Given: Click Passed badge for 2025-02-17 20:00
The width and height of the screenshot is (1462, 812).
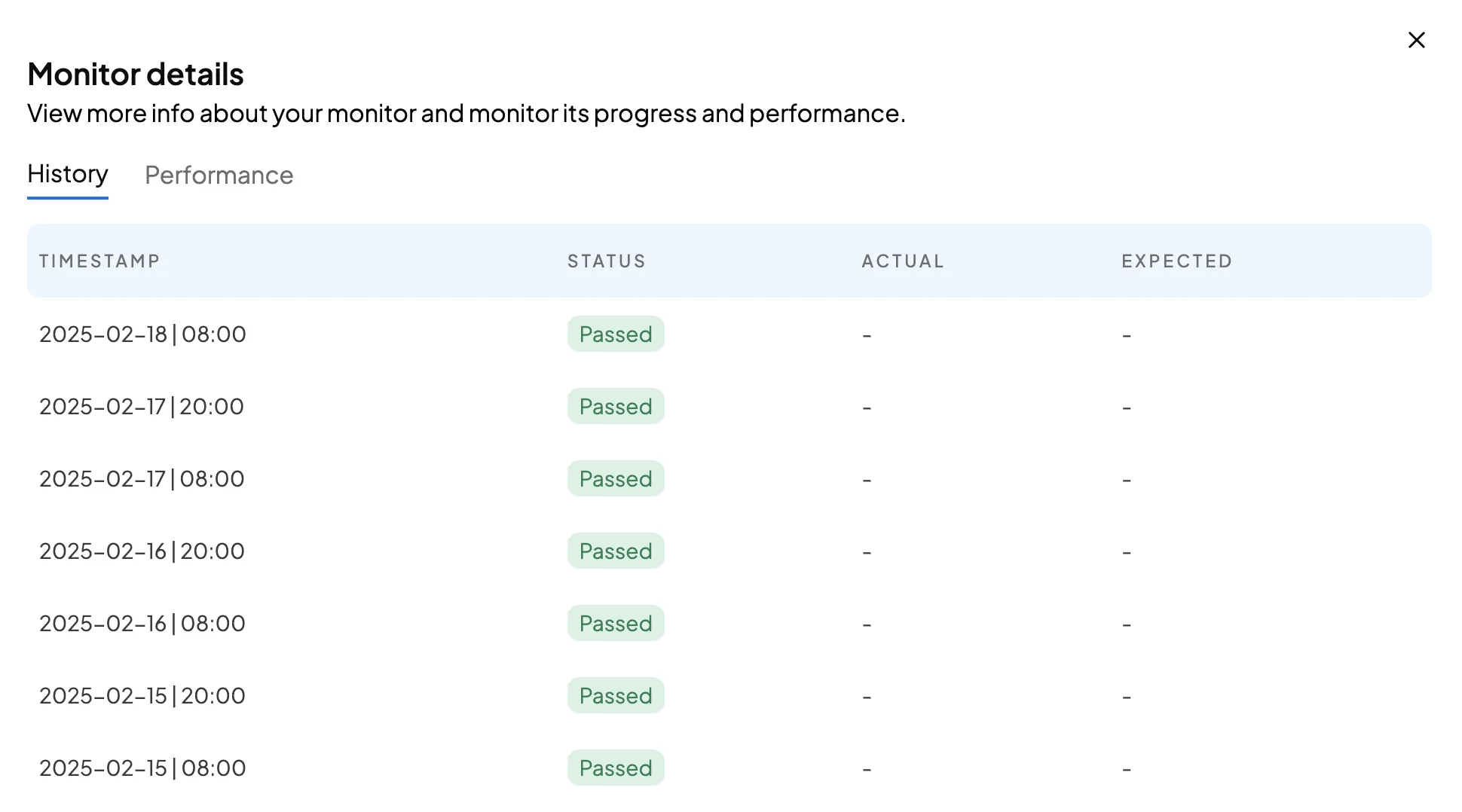Looking at the screenshot, I should [x=616, y=407].
